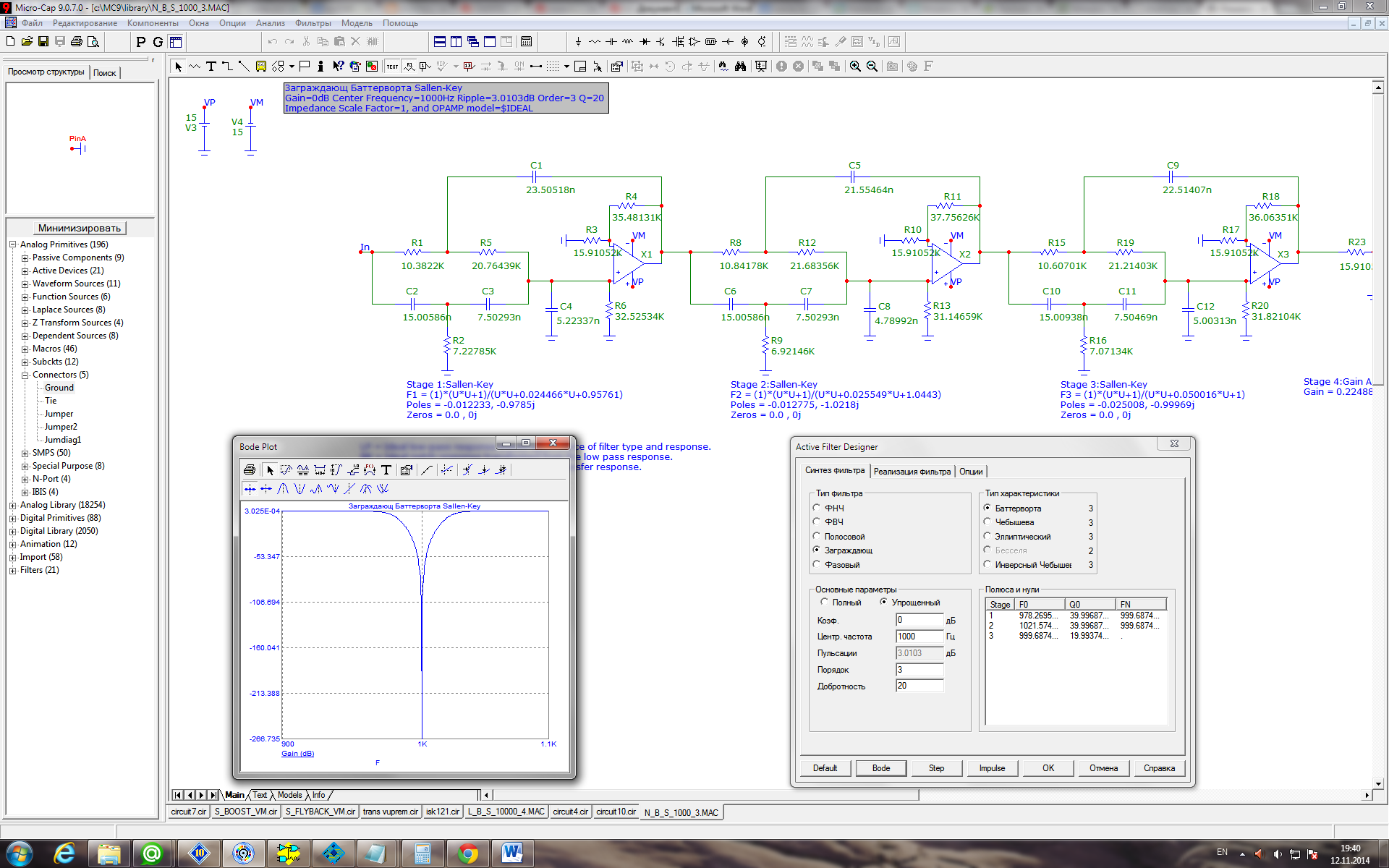Viewport: 1389px width, 868px height.
Task: Switch to the Опции tab in Filter Designer
Action: [971, 472]
